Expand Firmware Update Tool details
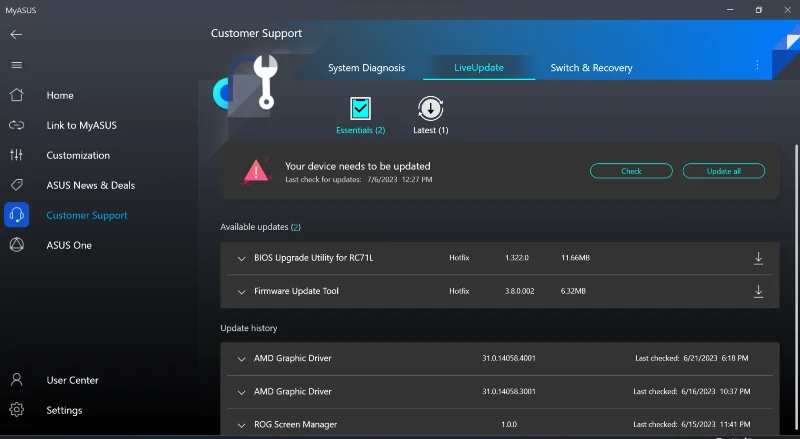800x439 pixels. click(x=241, y=291)
